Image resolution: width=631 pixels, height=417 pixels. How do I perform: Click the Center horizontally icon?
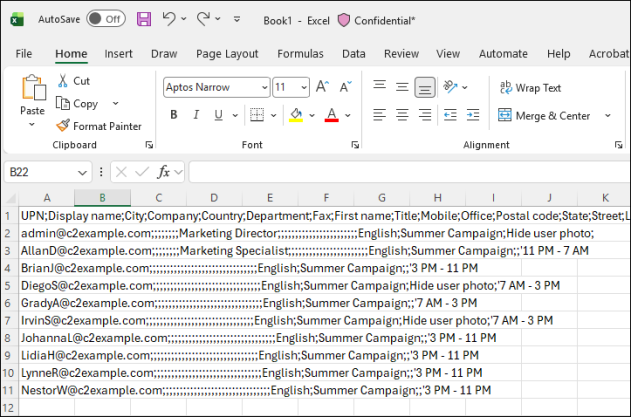[x=402, y=115]
